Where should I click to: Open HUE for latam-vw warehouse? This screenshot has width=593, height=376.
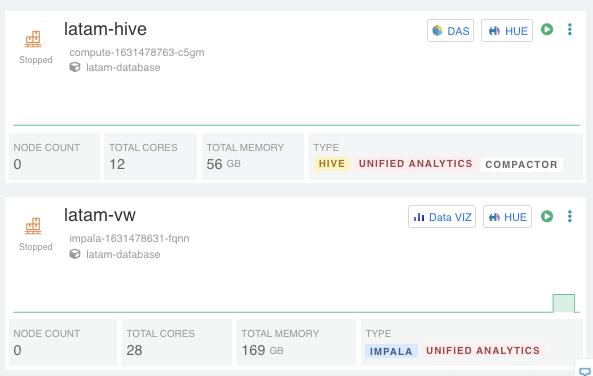coord(507,217)
